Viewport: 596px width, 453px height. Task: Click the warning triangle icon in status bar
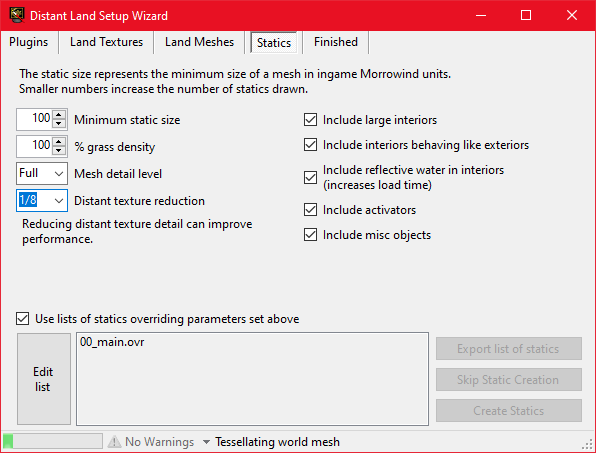pyautogui.click(x=114, y=442)
